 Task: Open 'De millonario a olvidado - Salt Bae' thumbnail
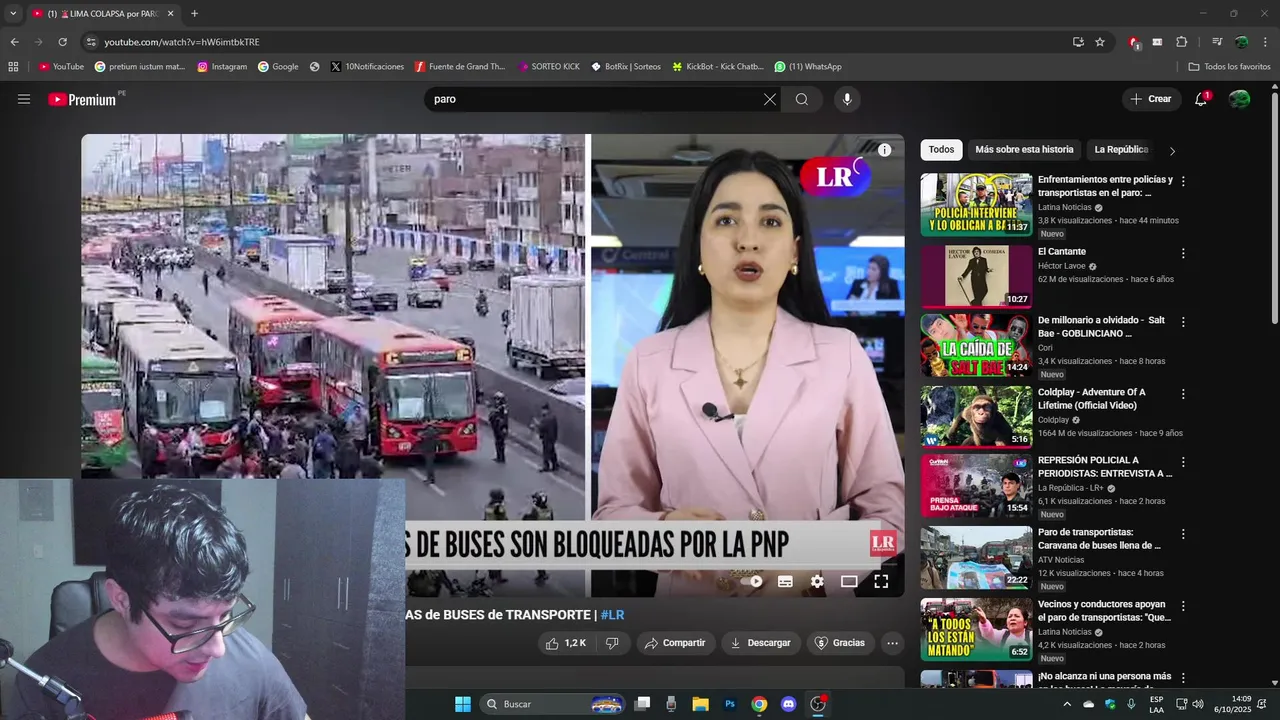pos(976,346)
